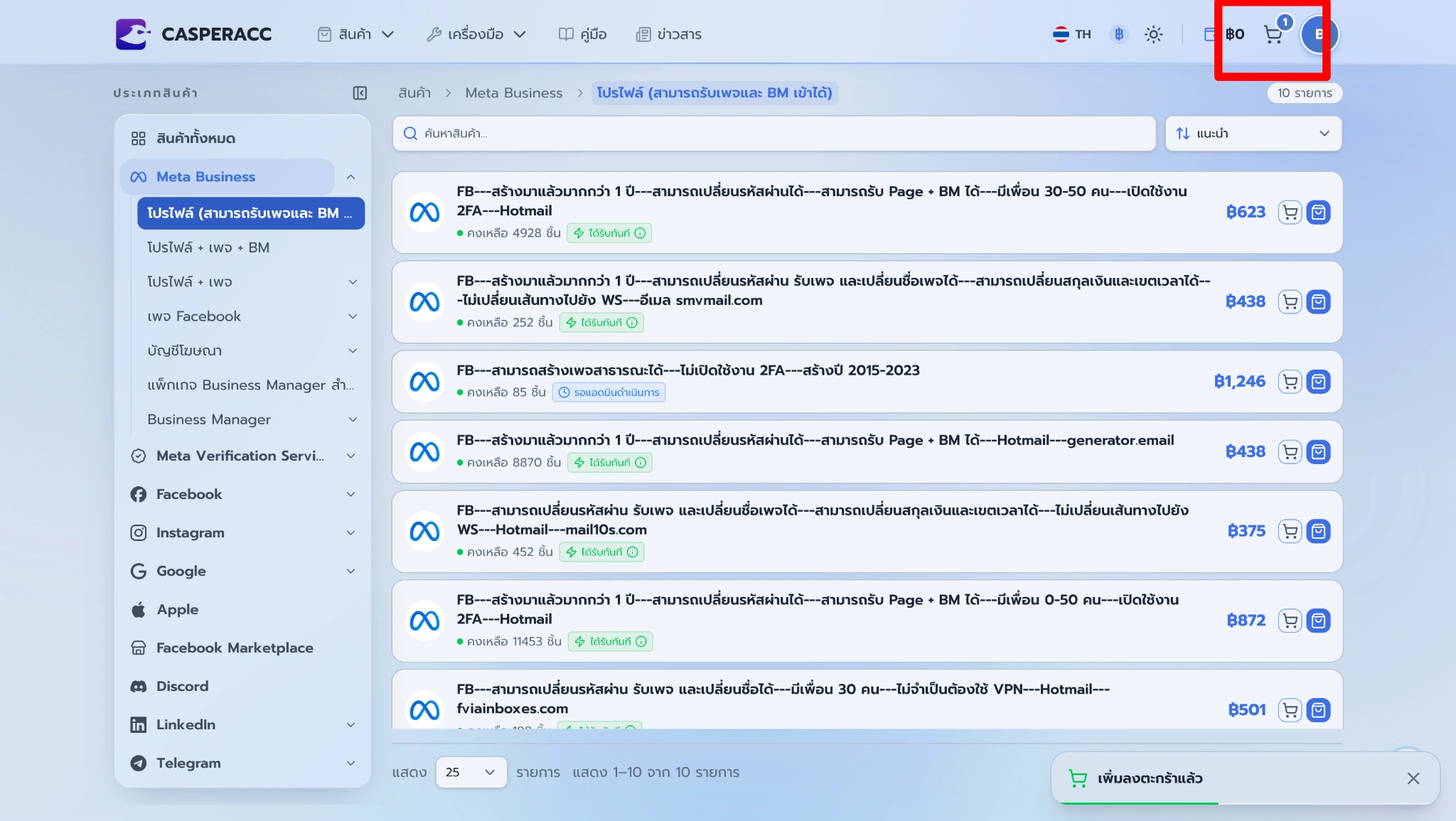Viewport: 1456px width, 821px height.
Task: Add the generator.email product to cart
Action: [x=1290, y=452]
